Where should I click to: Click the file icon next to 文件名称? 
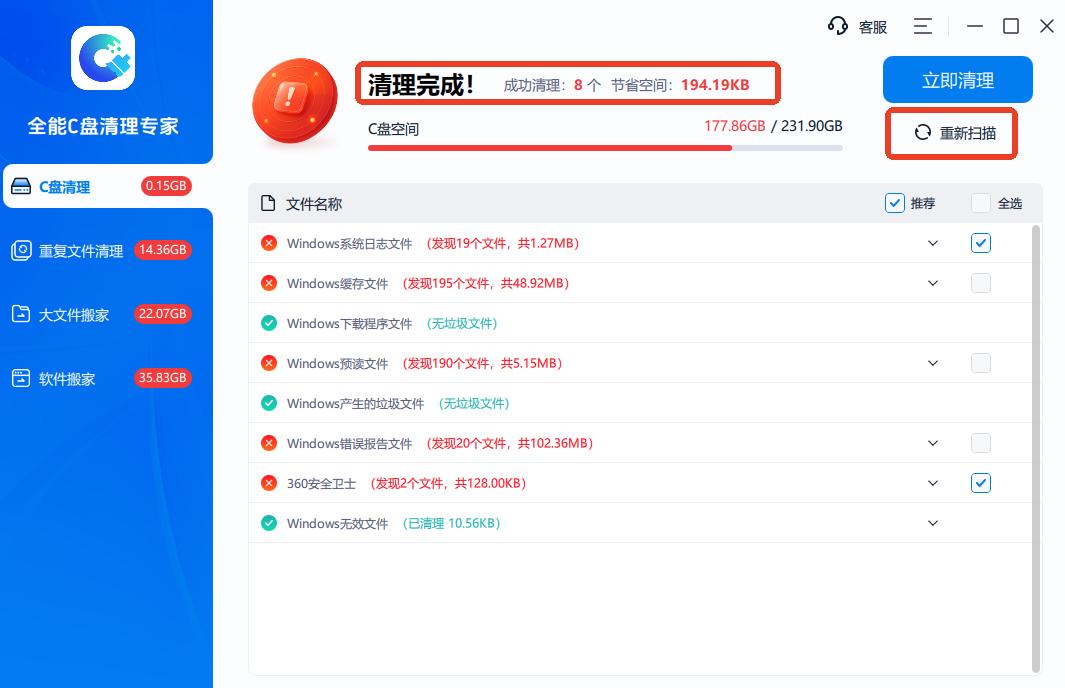coord(268,204)
